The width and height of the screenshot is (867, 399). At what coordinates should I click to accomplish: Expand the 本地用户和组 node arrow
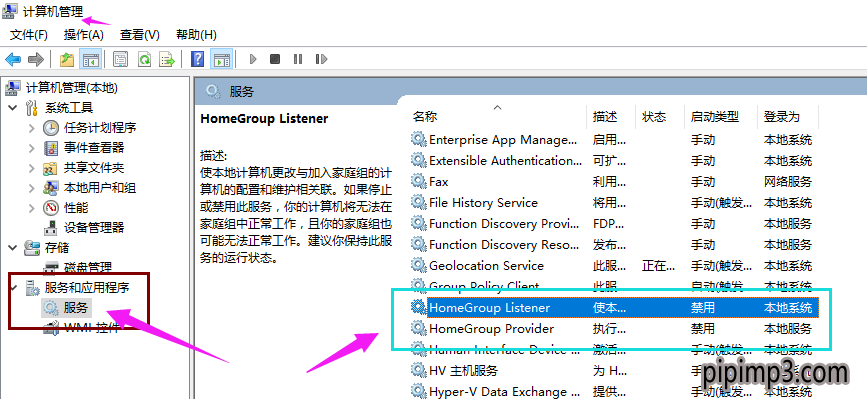tap(32, 188)
